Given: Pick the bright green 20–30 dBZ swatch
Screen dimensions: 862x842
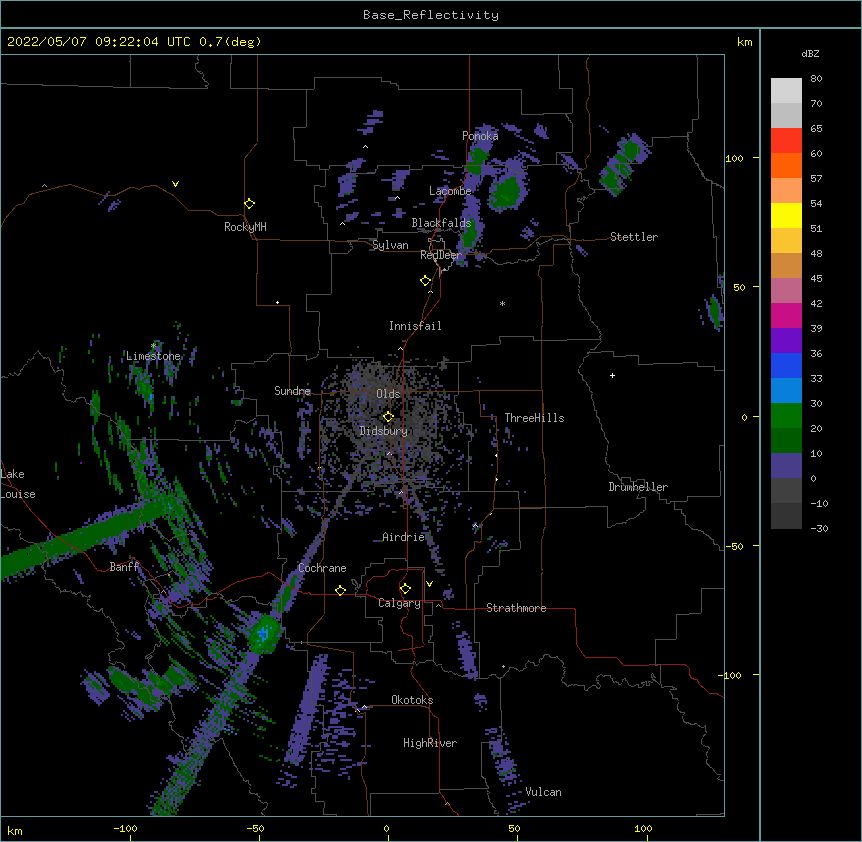Looking at the screenshot, I should 786,416.
